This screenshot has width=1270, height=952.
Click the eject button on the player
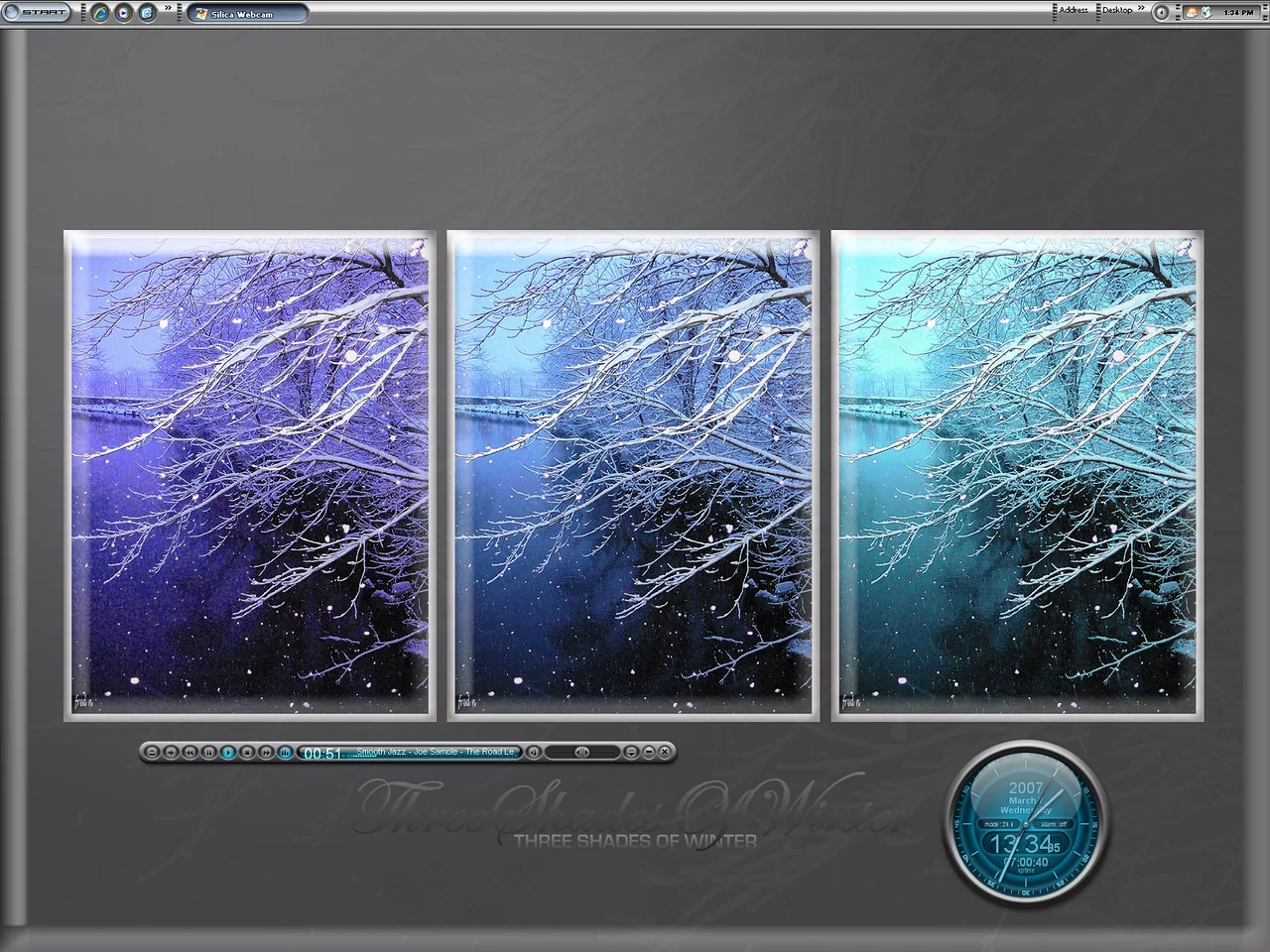152,753
